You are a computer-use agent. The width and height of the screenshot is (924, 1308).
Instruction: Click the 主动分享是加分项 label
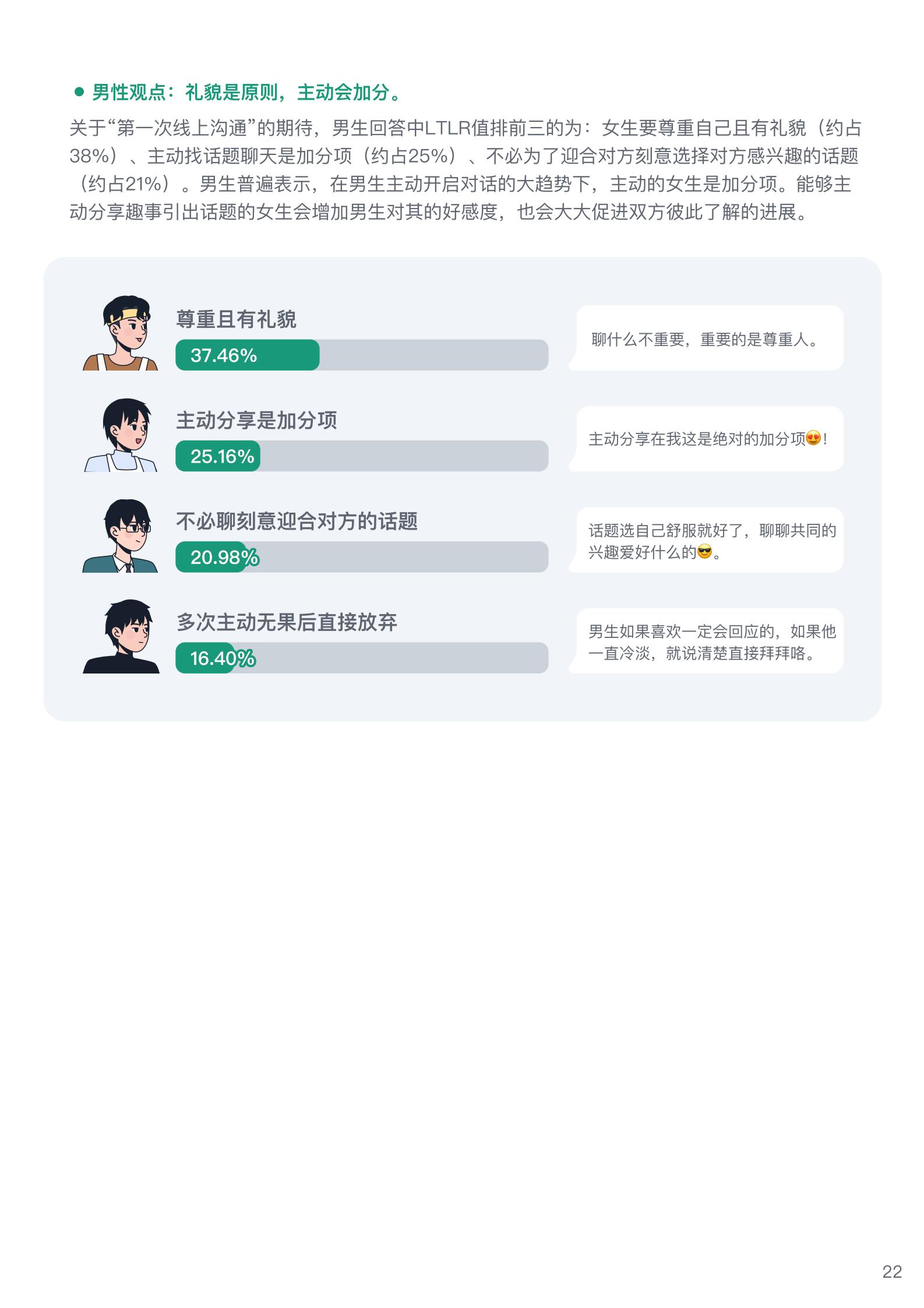point(256,420)
